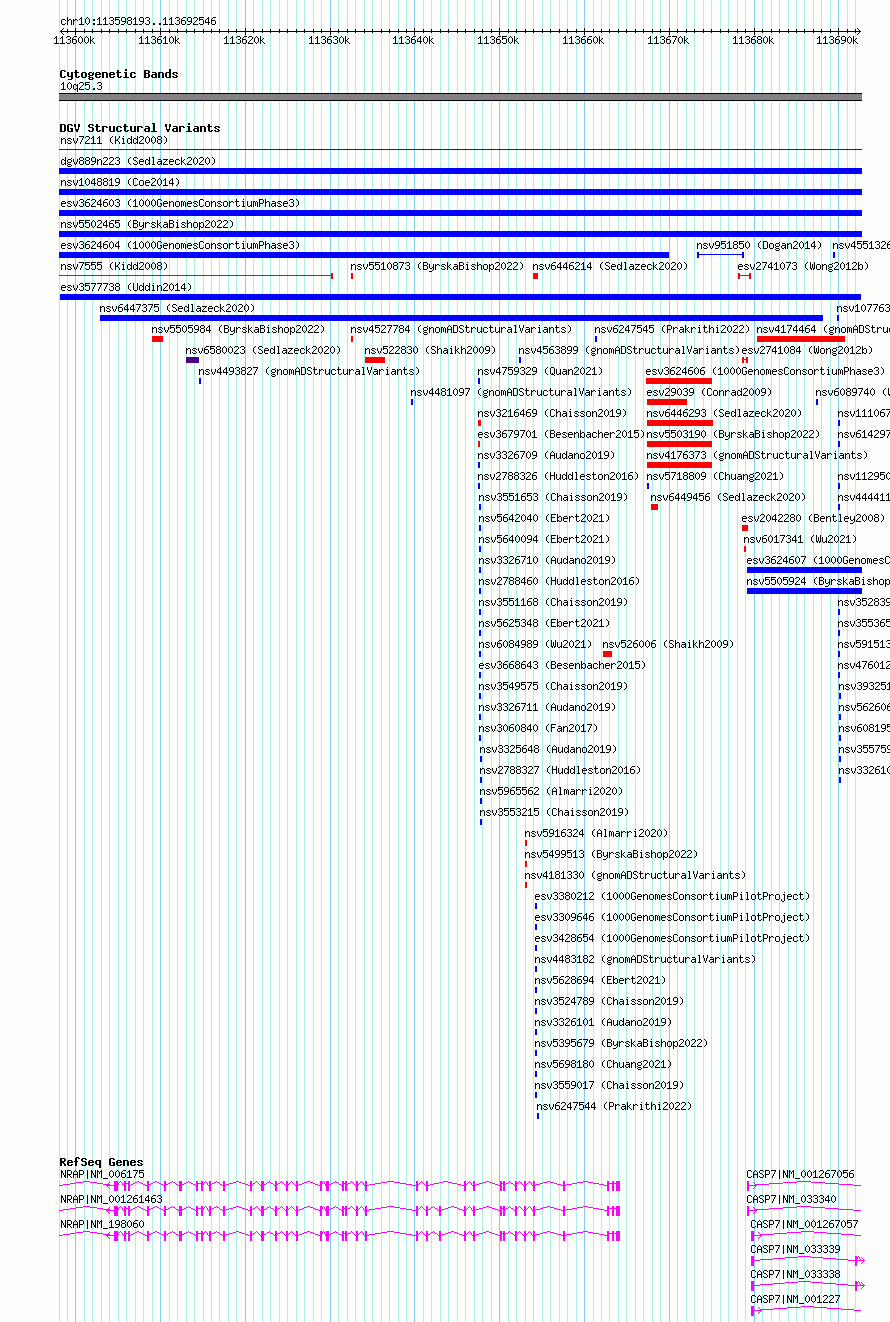Click nsv5510873 (ByrskaBishop2022) label

tap(437, 266)
